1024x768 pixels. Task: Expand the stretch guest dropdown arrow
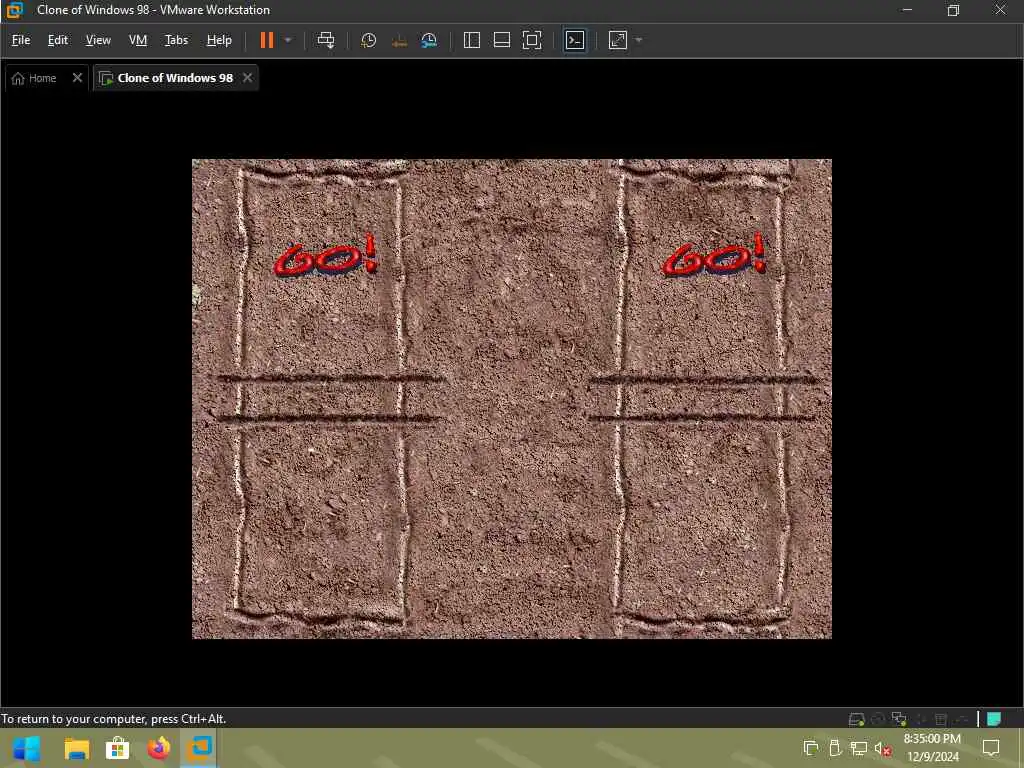click(639, 40)
